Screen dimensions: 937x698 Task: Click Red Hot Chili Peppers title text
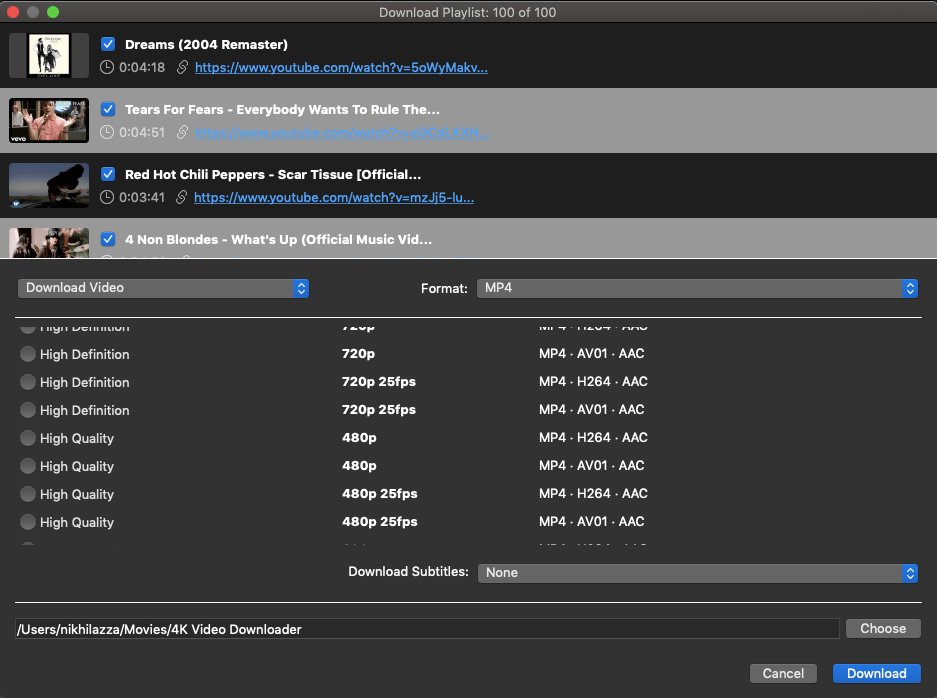273,174
